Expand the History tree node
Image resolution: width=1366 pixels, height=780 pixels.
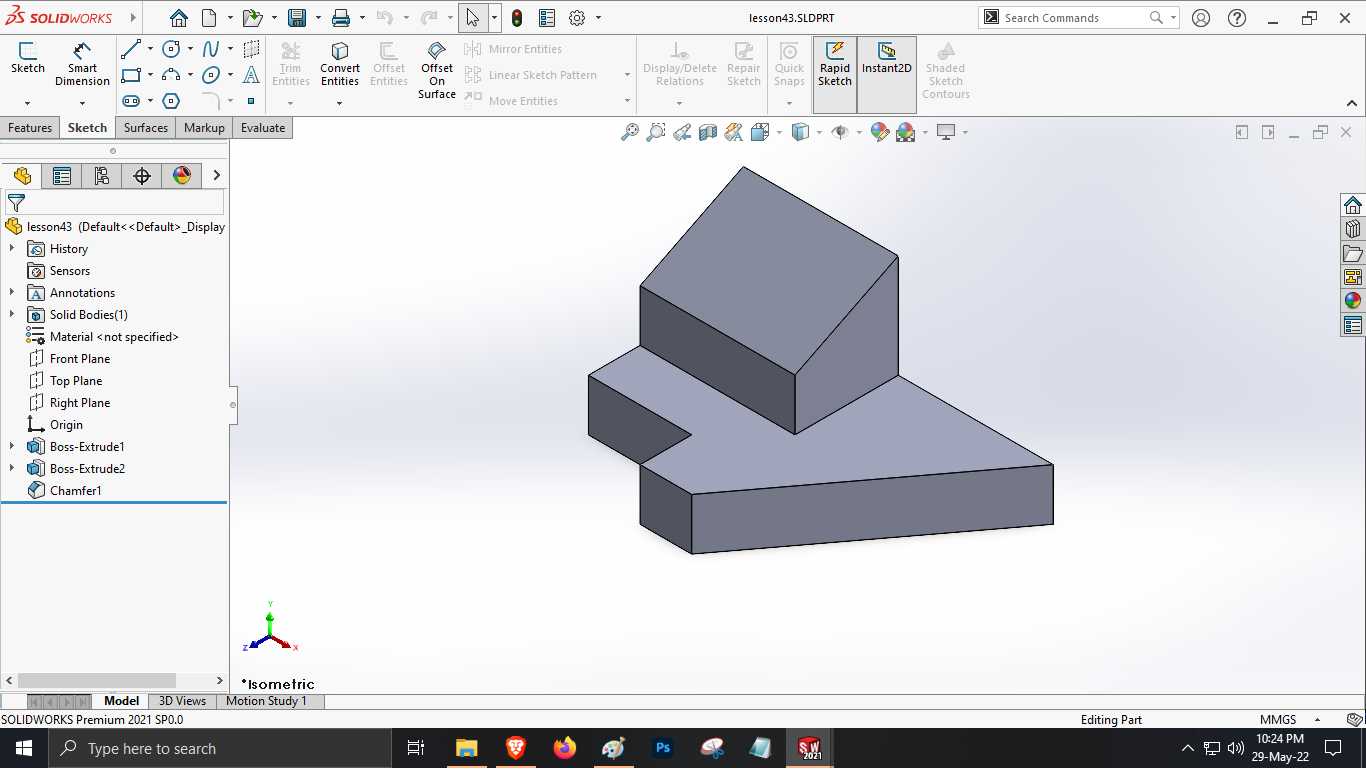pos(12,249)
